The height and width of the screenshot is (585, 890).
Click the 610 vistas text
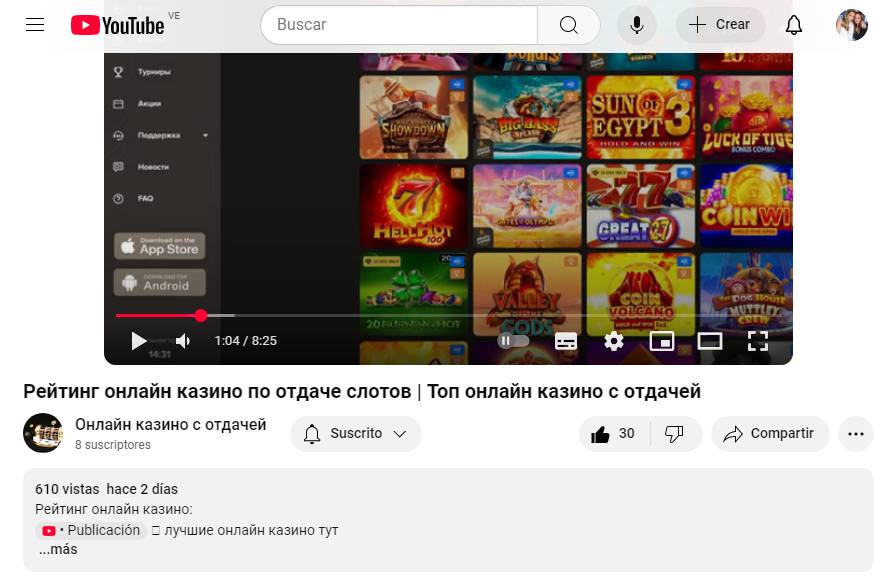click(67, 489)
